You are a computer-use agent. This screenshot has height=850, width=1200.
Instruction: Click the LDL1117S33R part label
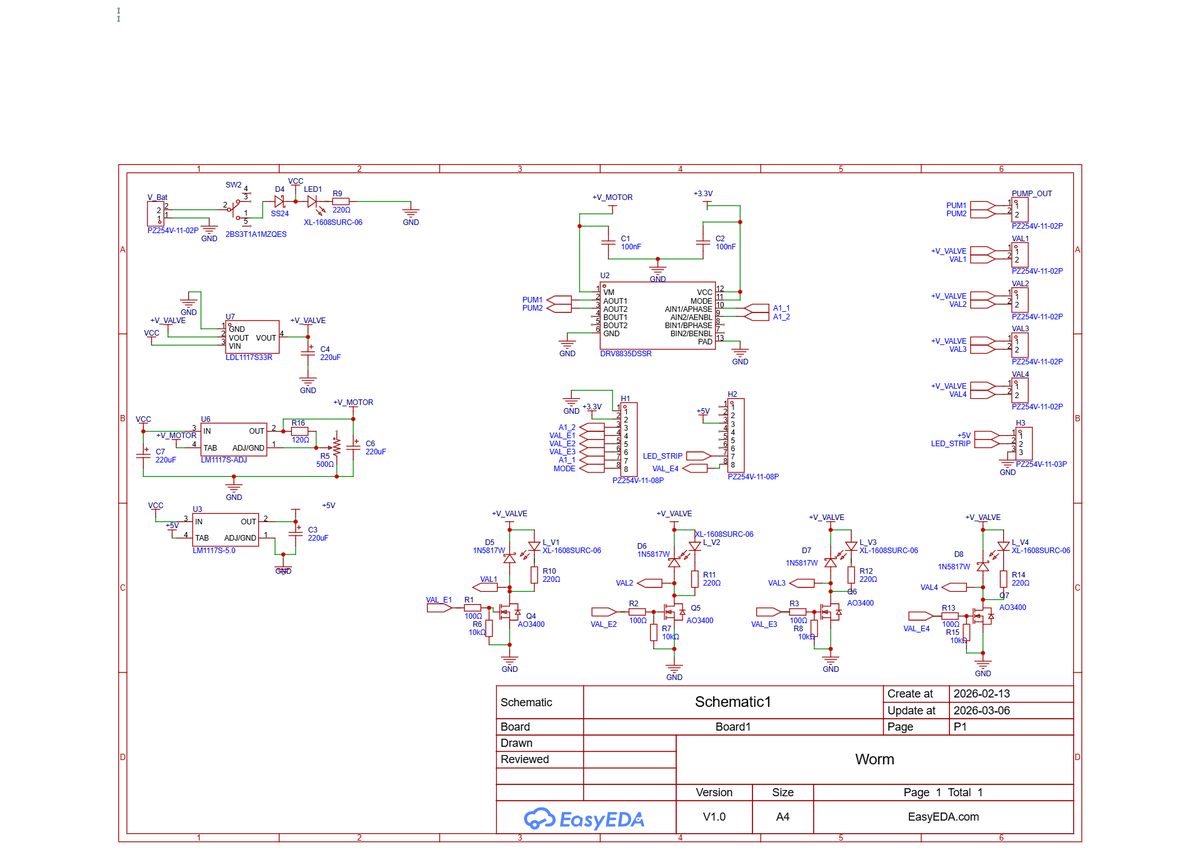[249, 356]
